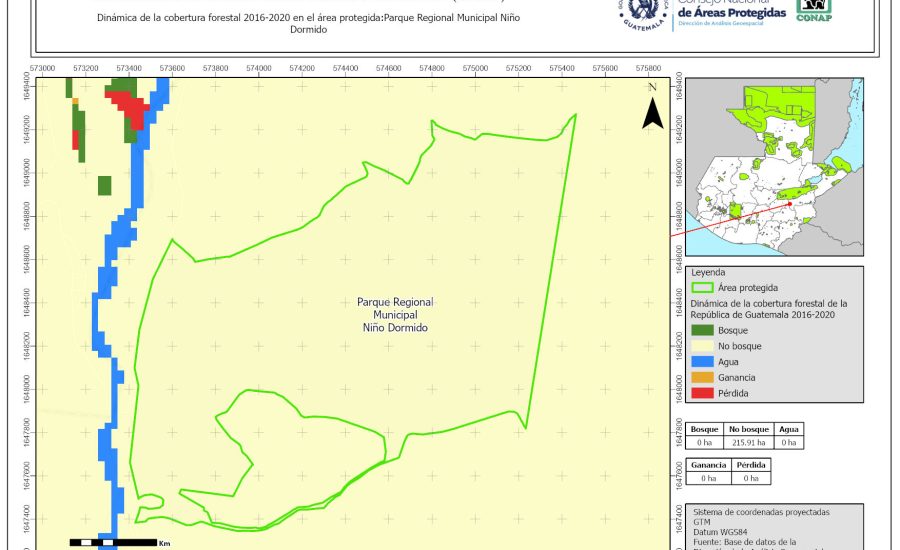Viewport: 900px width, 550px height.
Task: Select the No bosque pale yellow swatch
Action: point(704,345)
